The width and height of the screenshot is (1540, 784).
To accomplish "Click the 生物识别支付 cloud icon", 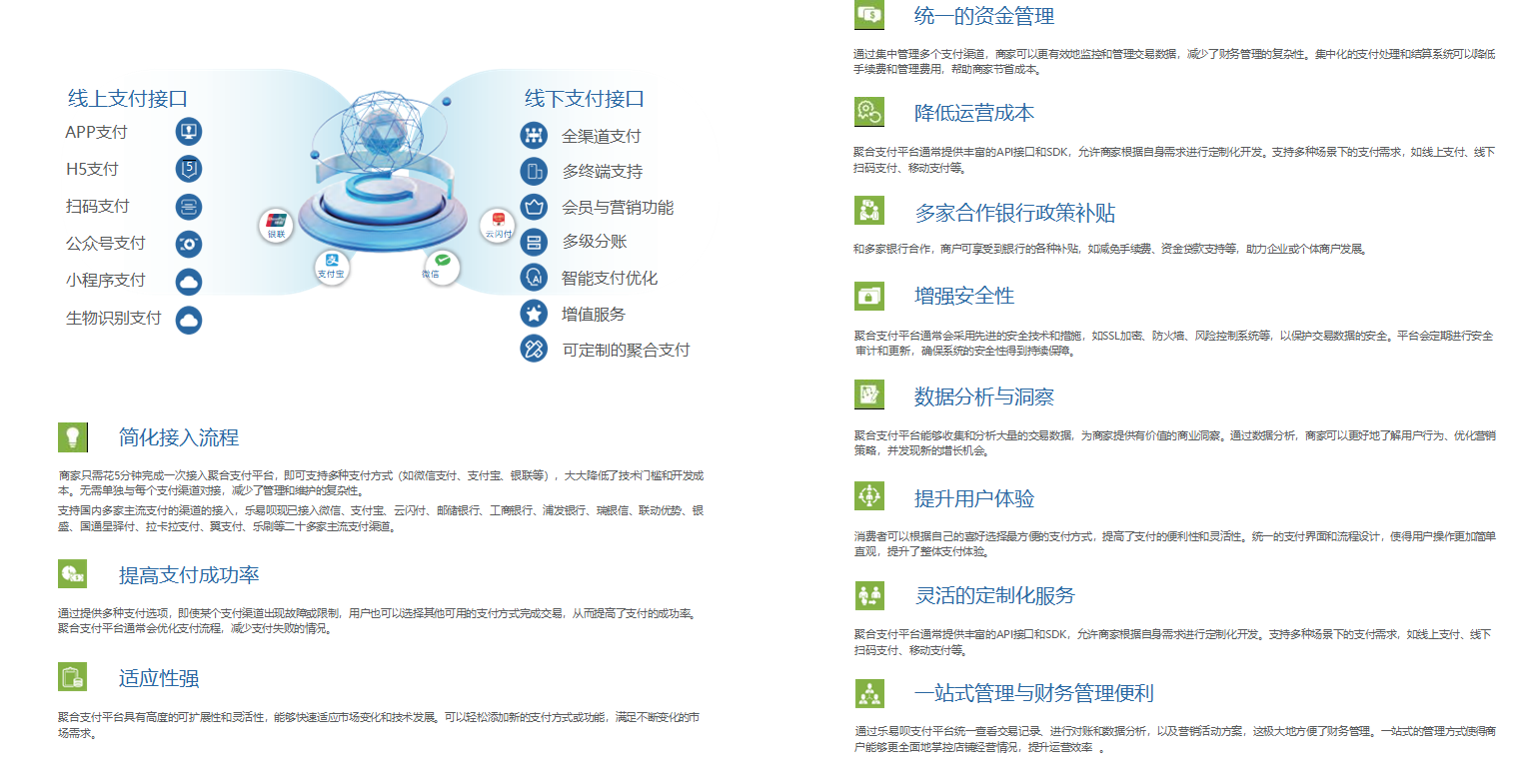I will click(x=189, y=320).
